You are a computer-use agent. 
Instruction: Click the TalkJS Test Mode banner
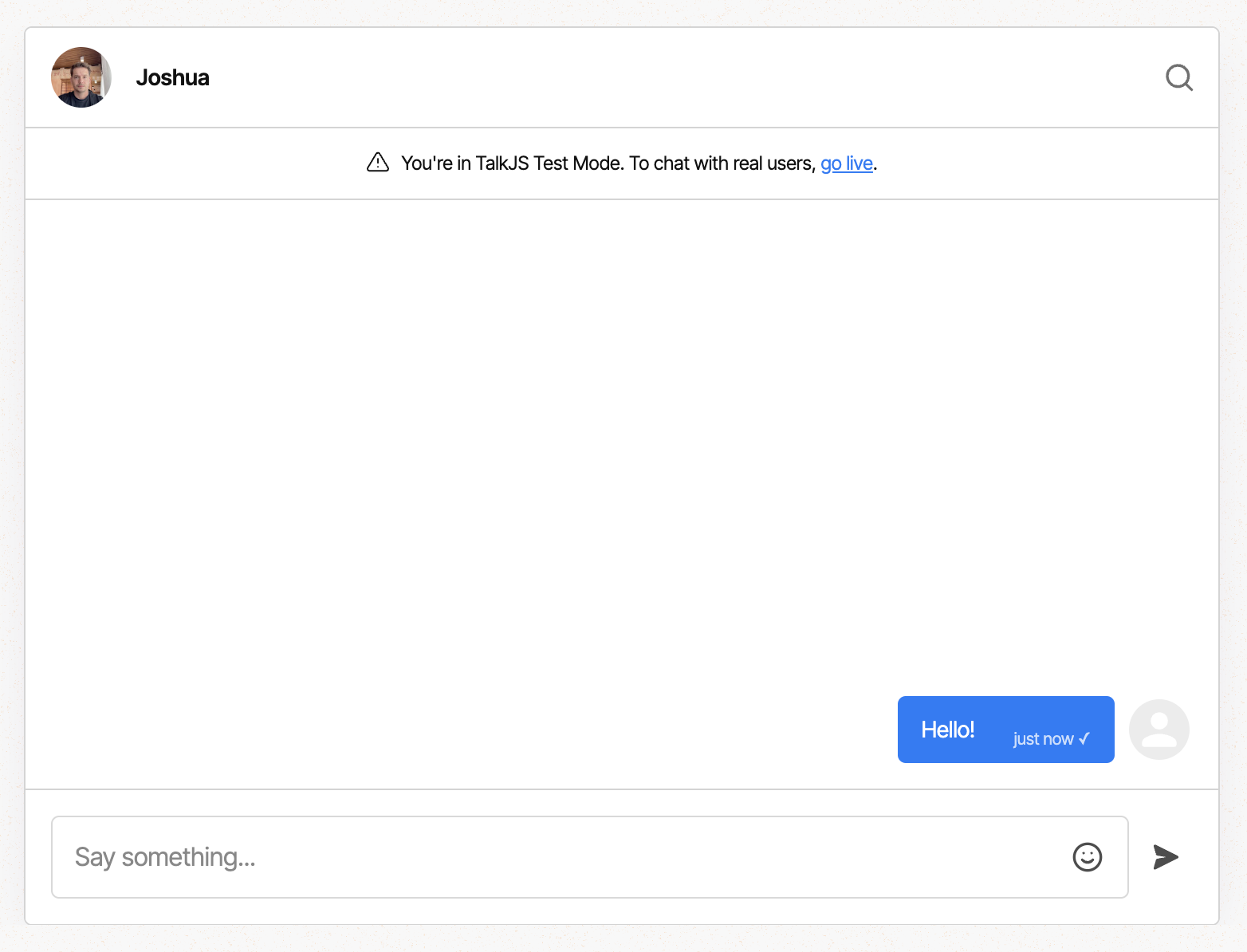pos(622,163)
